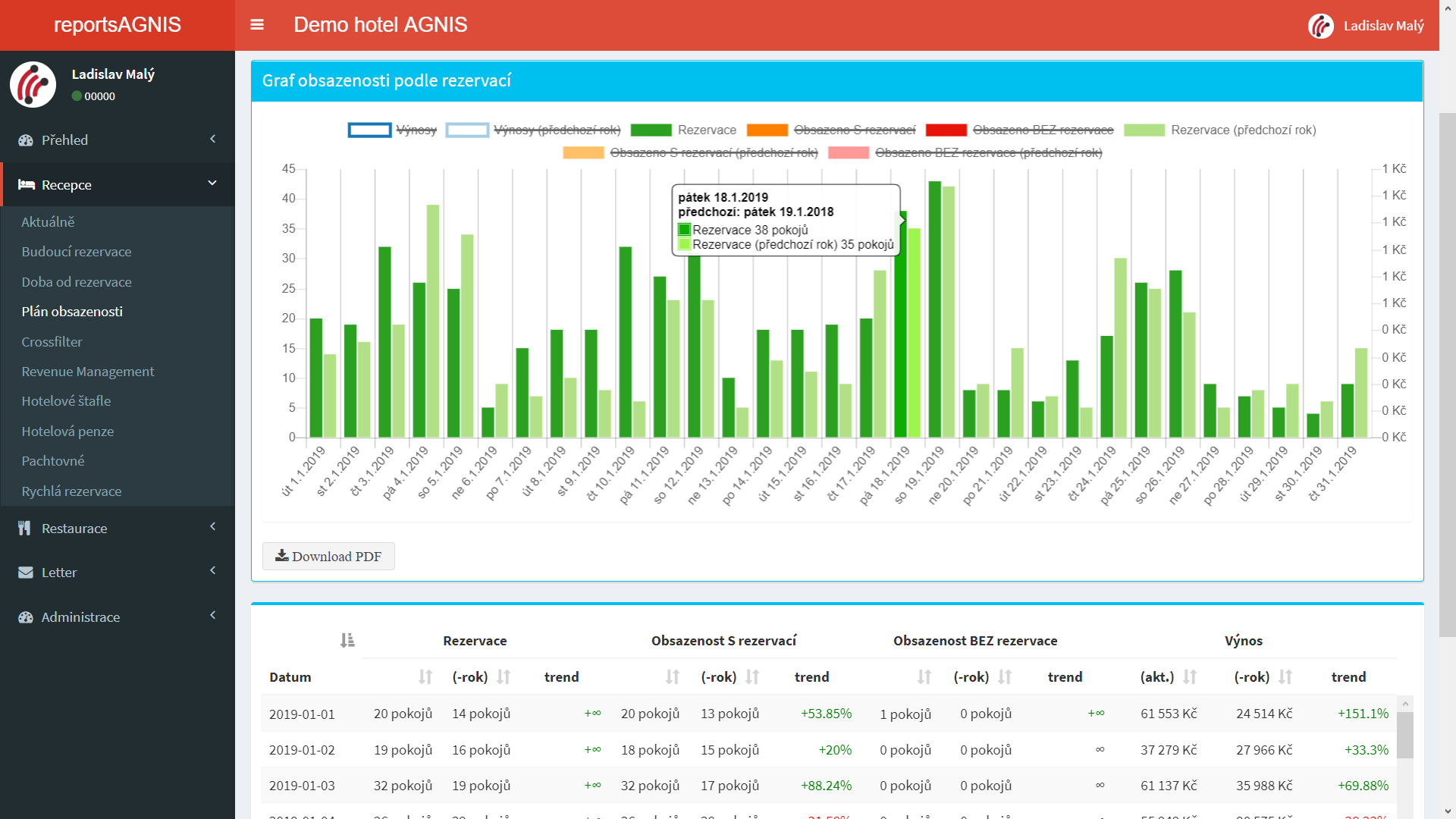Sort table by Datum column icon
This screenshot has width=1456, height=819.
coord(347,641)
